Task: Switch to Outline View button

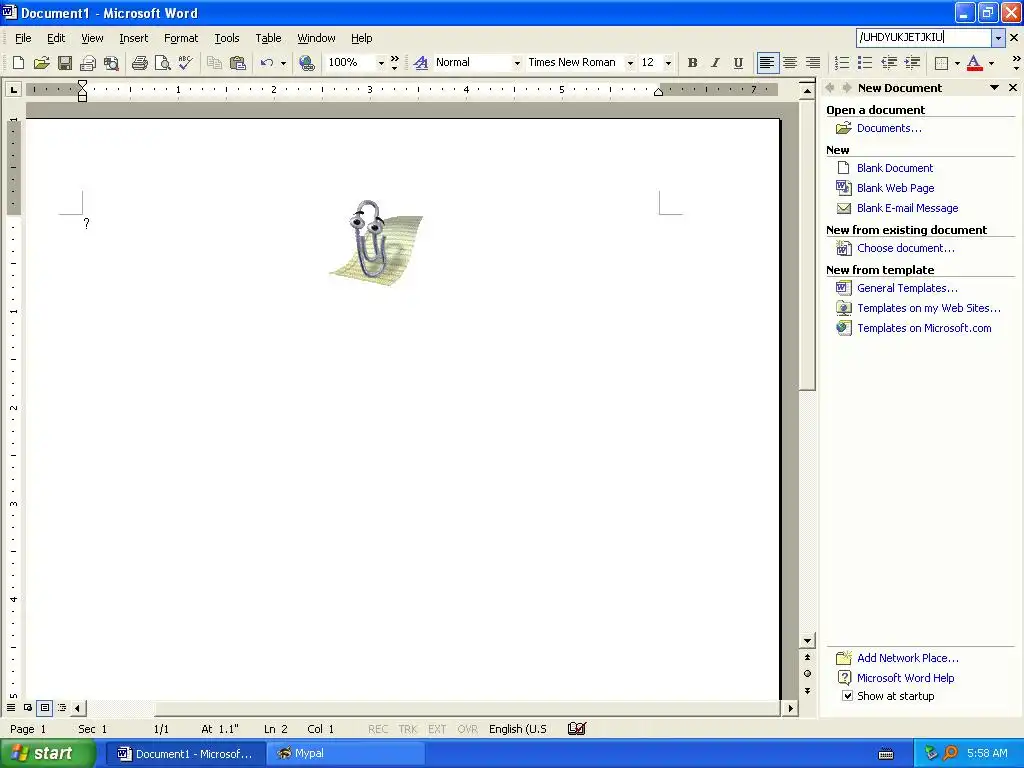Action: click(62, 707)
